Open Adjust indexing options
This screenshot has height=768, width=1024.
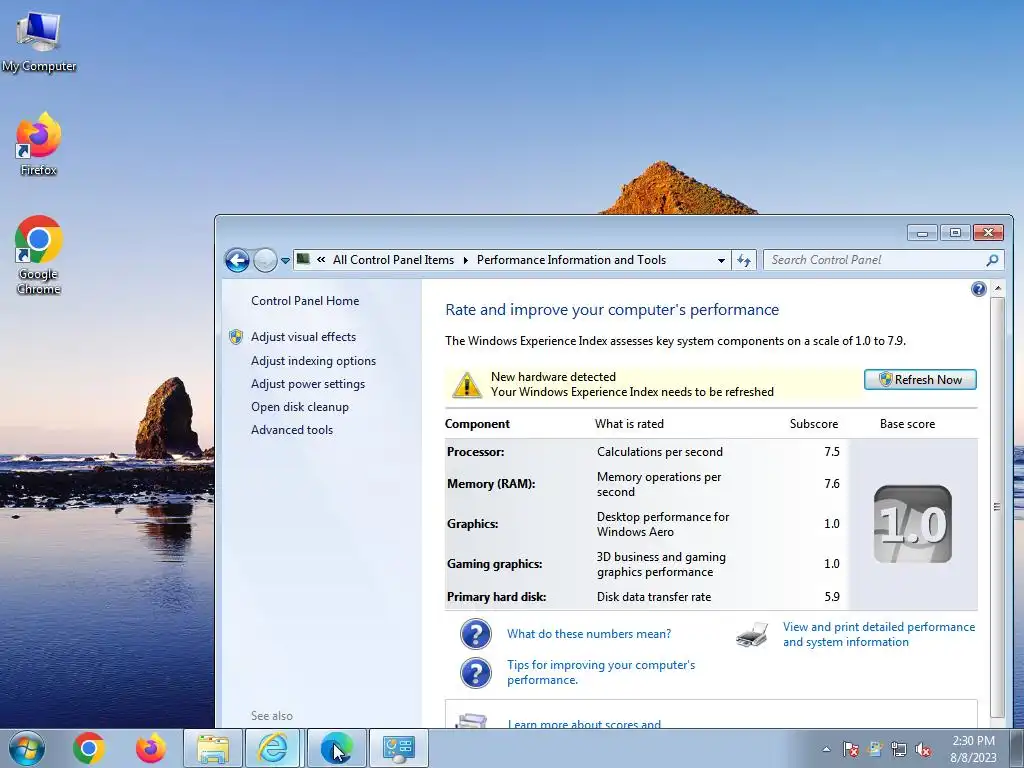pyautogui.click(x=313, y=361)
